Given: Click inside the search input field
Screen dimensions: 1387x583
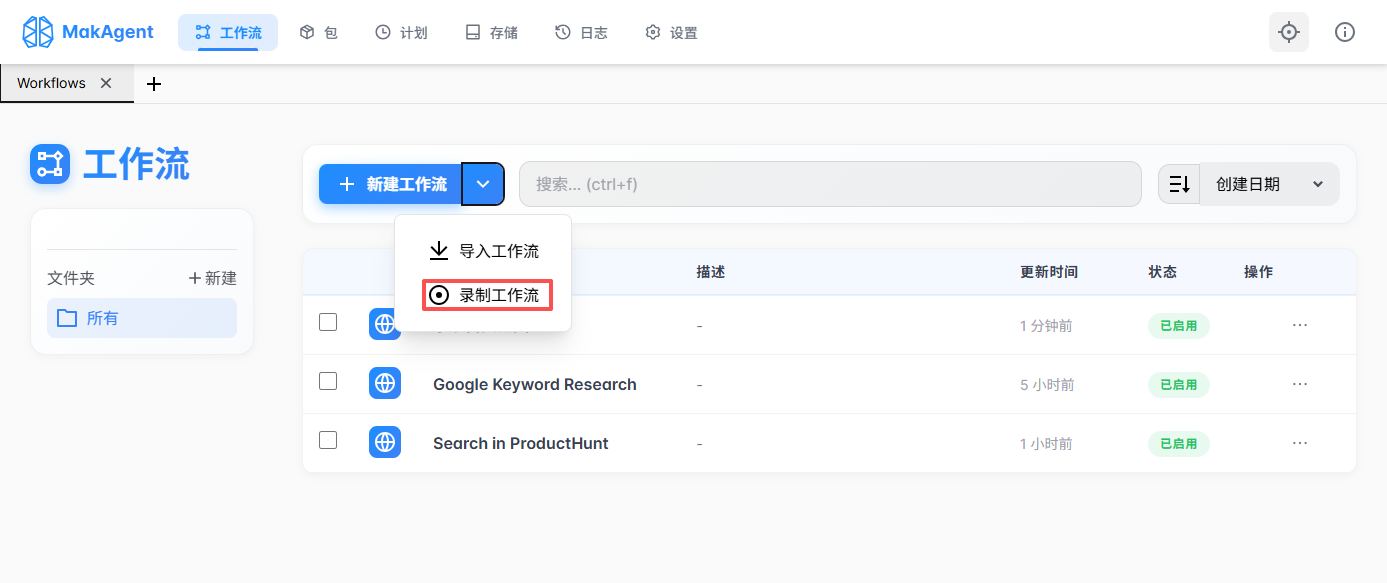Looking at the screenshot, I should click(830, 183).
